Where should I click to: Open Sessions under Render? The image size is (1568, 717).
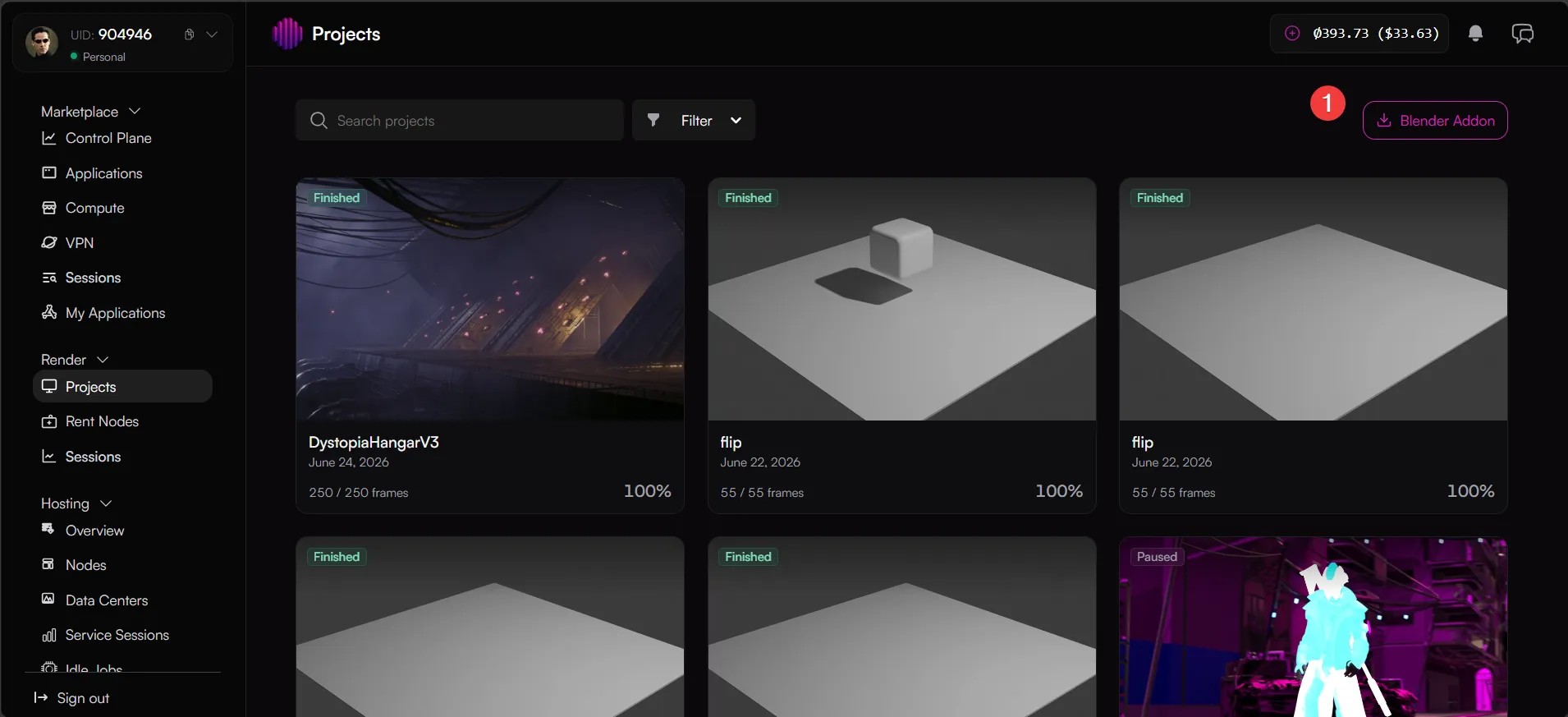click(x=93, y=457)
